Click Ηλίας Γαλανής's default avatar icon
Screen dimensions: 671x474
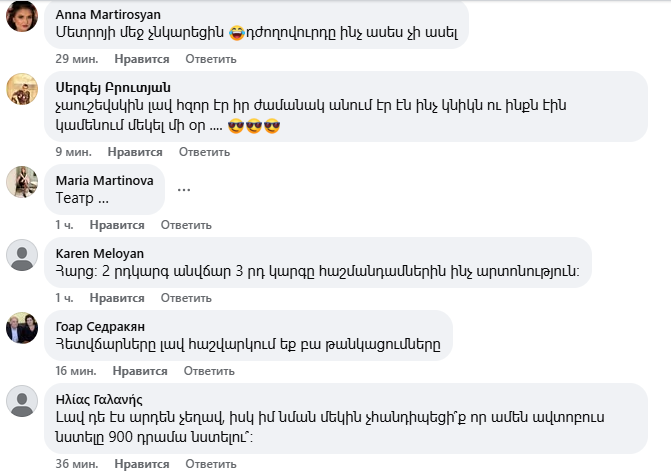tap(22, 402)
